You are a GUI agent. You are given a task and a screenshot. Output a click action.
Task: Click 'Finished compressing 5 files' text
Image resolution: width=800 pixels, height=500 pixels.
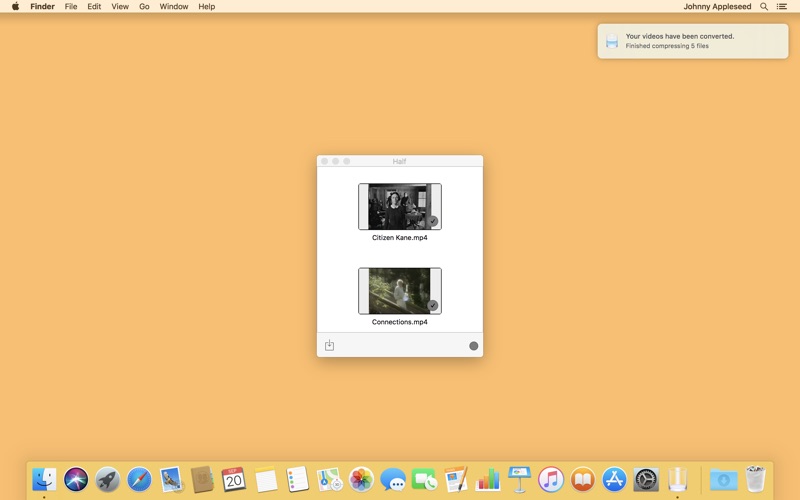667,46
